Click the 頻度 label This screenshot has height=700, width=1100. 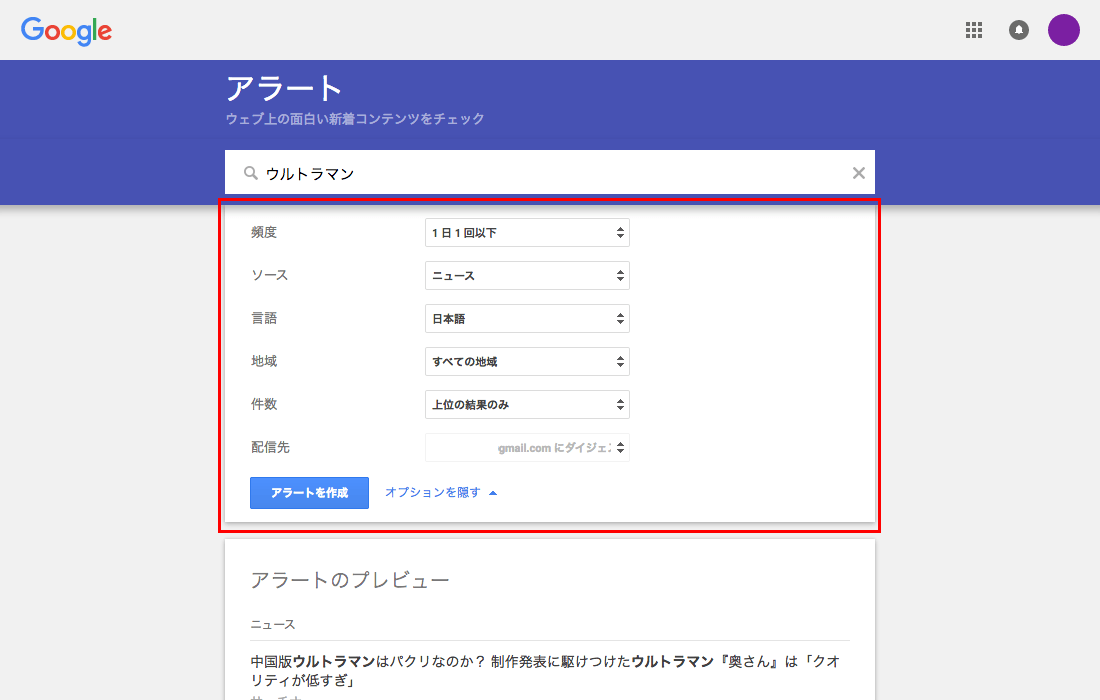[264, 232]
